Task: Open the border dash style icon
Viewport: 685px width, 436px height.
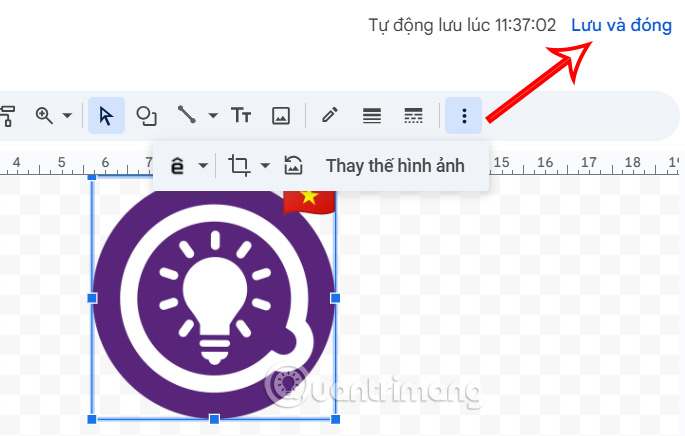Action: tap(413, 116)
